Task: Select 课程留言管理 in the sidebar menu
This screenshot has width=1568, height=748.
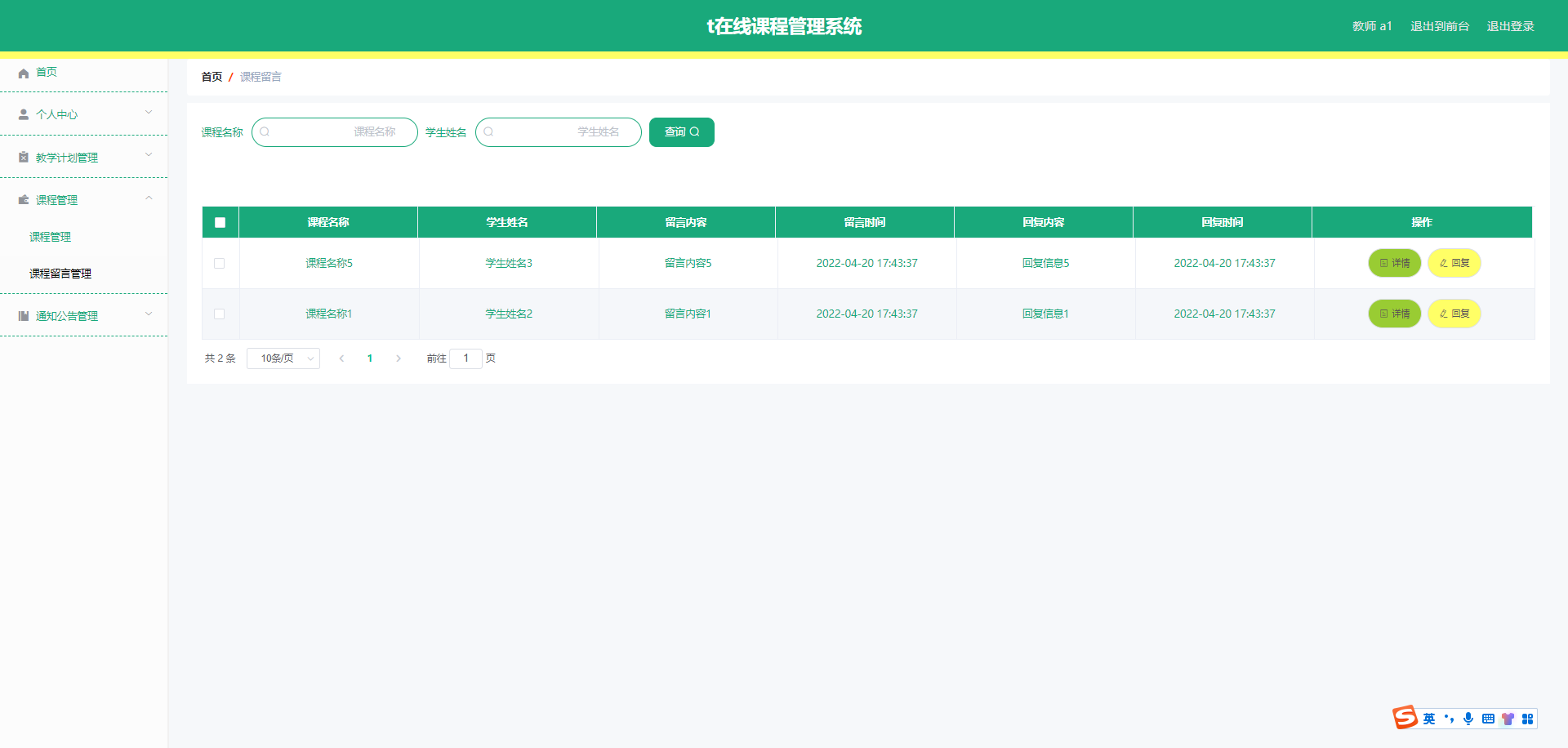Action: click(x=59, y=274)
